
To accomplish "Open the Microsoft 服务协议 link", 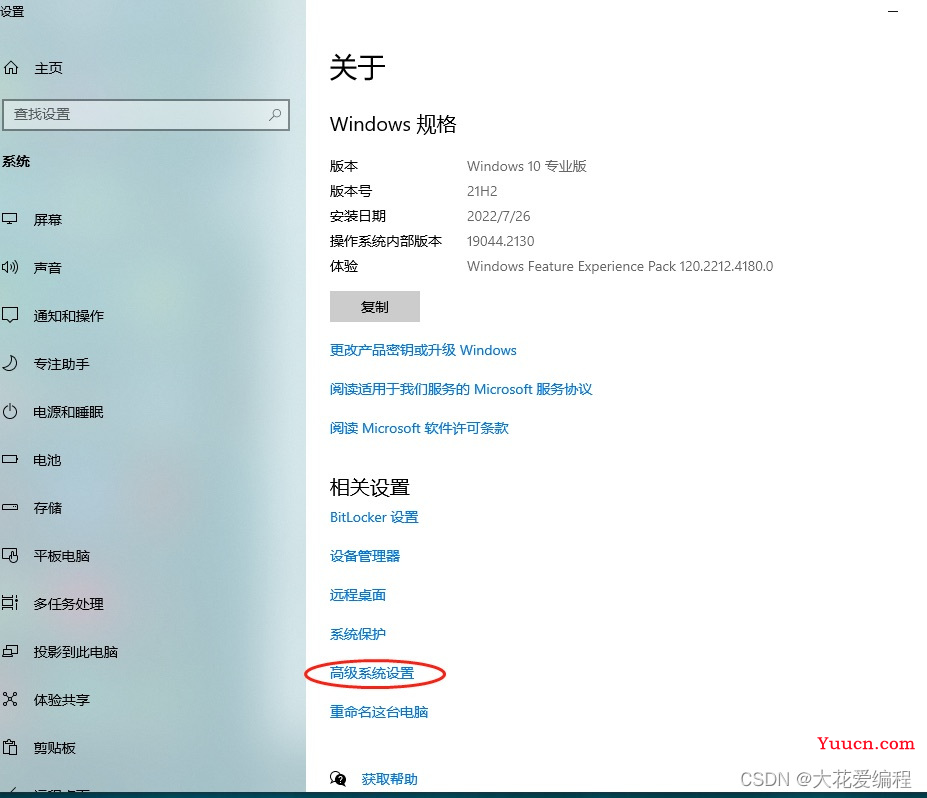I will (461, 389).
